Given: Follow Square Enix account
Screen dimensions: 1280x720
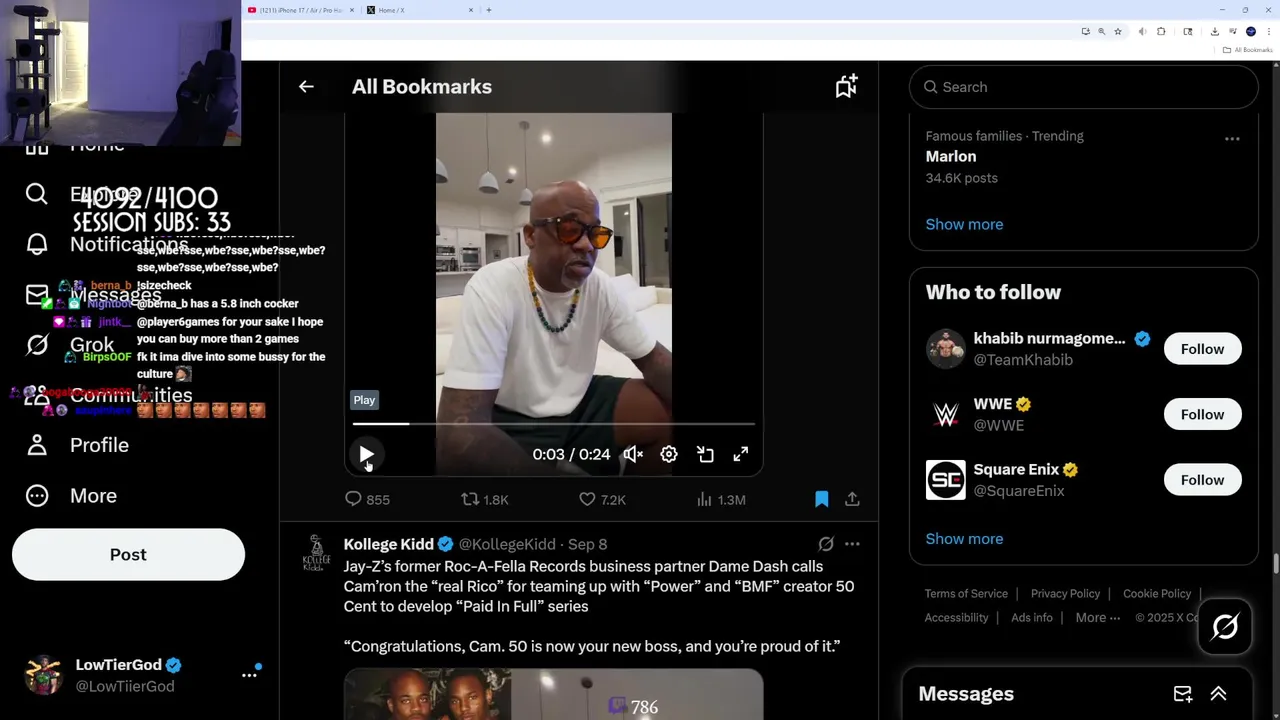Looking at the screenshot, I should point(1202,480).
